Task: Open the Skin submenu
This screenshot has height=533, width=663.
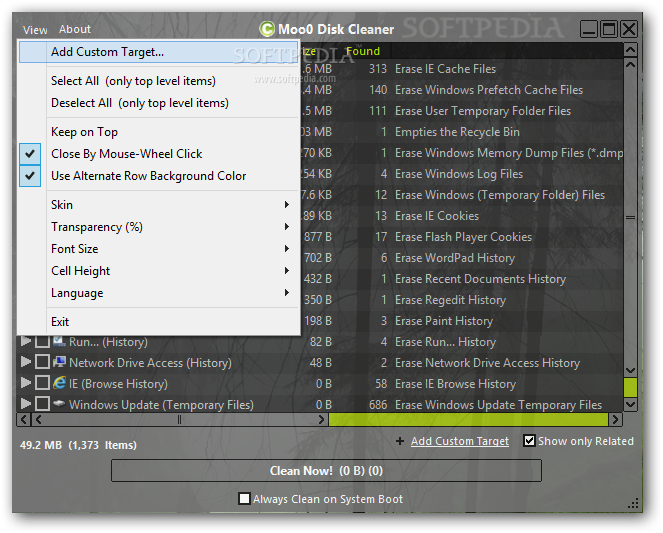Action: point(159,205)
